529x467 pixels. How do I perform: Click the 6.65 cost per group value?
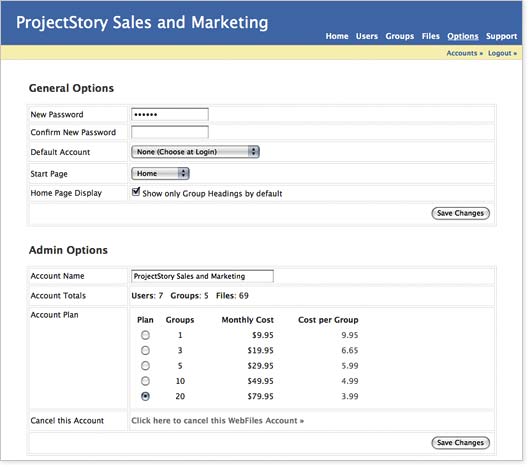(350, 350)
